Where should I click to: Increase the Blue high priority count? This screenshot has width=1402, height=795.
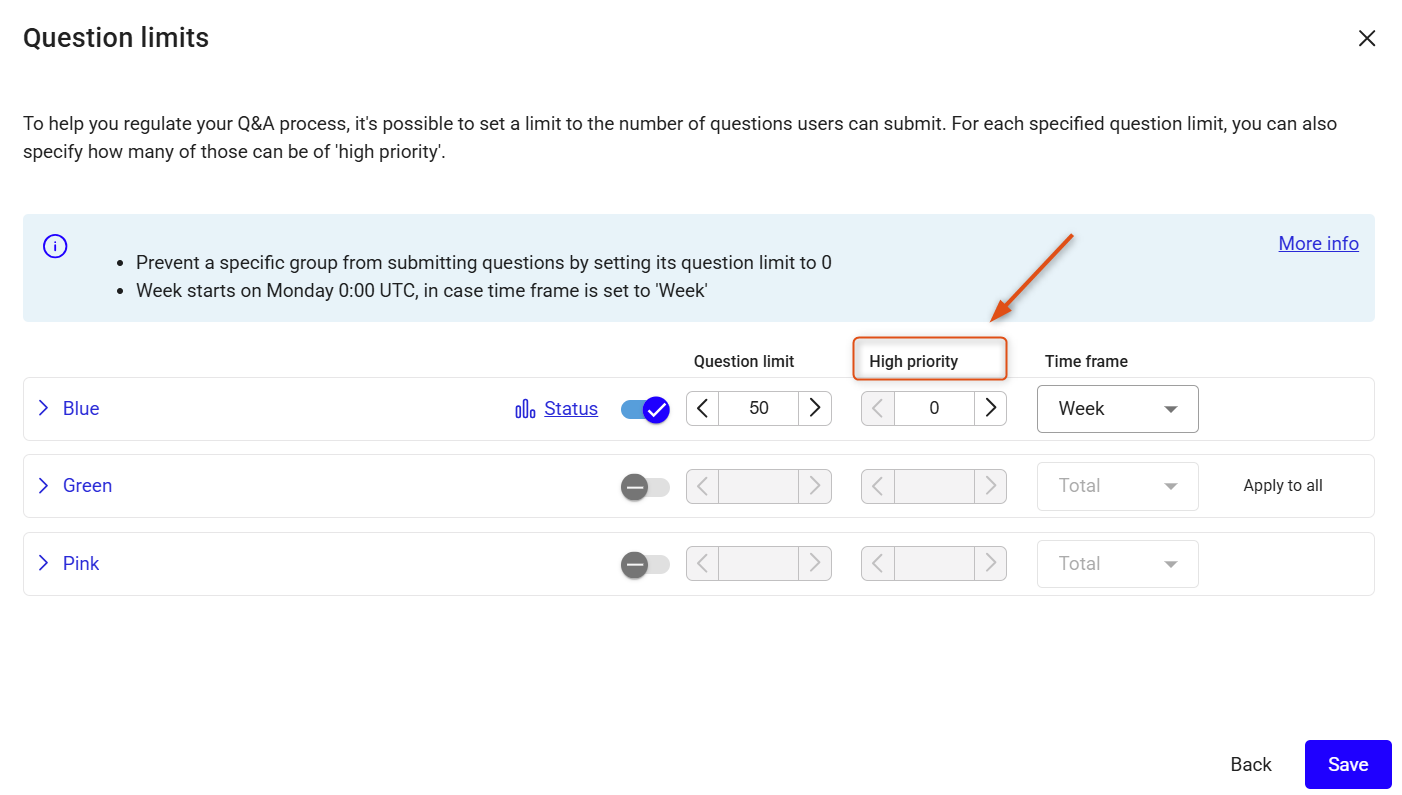click(x=990, y=408)
